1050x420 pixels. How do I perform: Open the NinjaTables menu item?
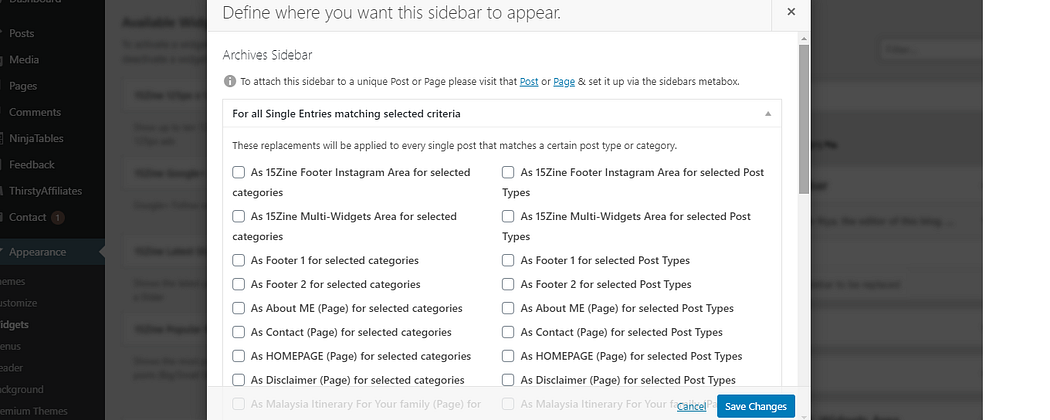point(36,139)
